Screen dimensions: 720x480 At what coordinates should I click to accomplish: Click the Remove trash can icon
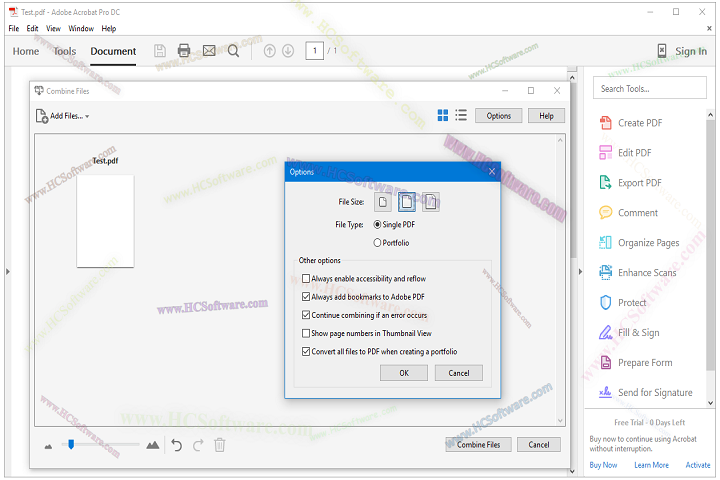click(x=220, y=445)
